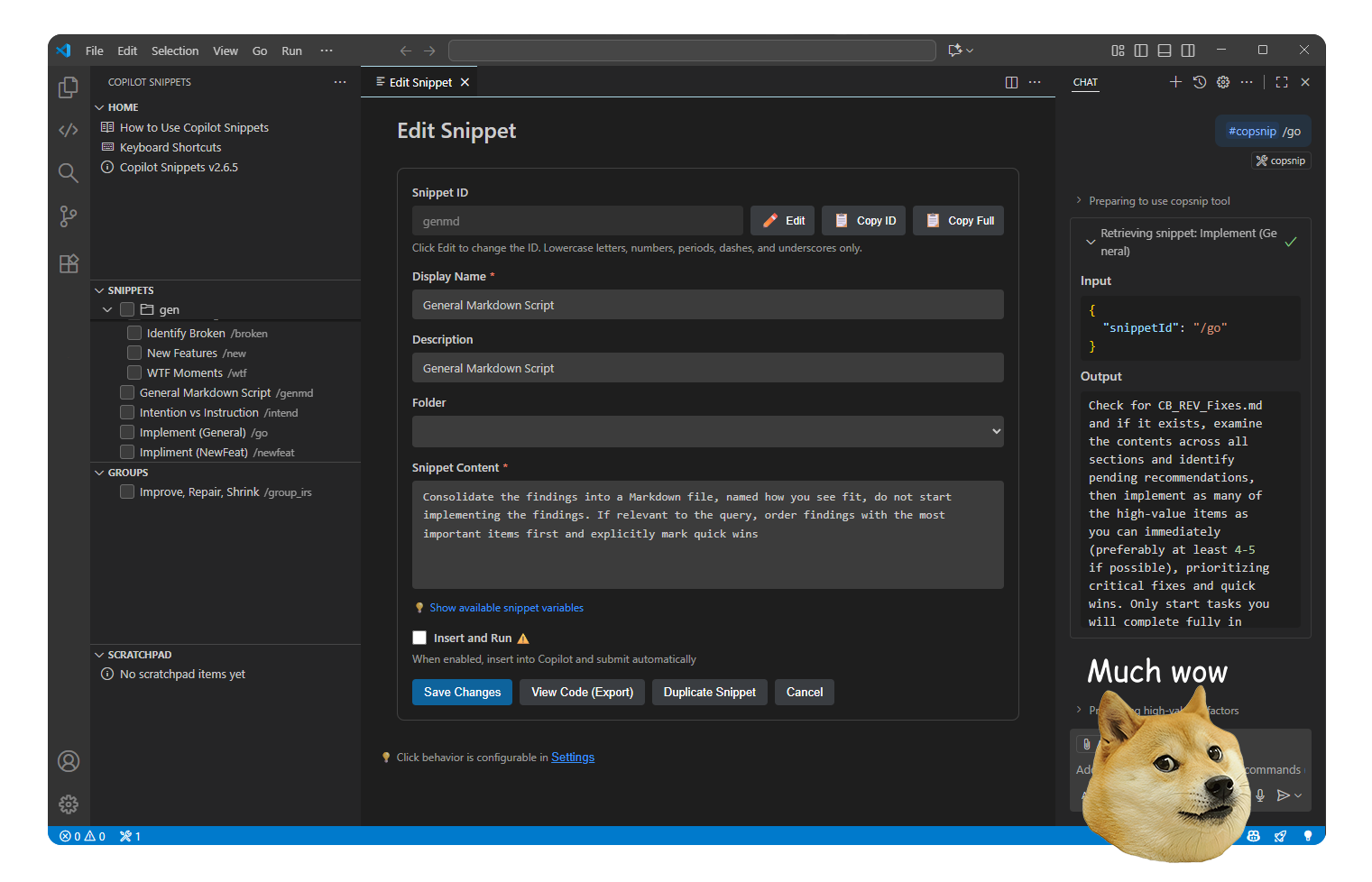This screenshot has height=882, width=1372.
Task: Expand the Retrieving snippet Implement (General) entry
Action: pyautogui.click(x=1090, y=242)
